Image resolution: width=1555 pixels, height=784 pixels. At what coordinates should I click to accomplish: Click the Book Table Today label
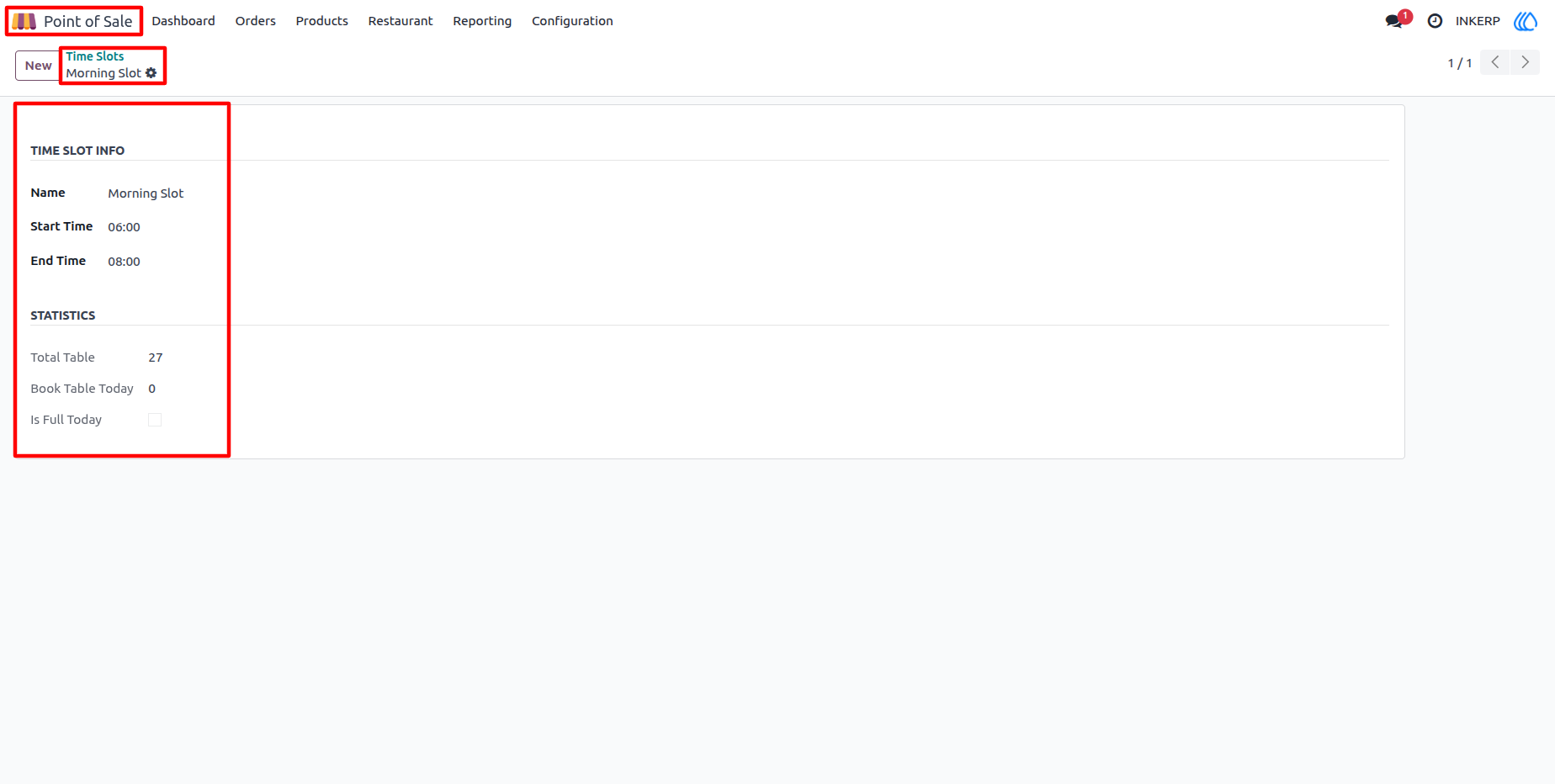[82, 389]
